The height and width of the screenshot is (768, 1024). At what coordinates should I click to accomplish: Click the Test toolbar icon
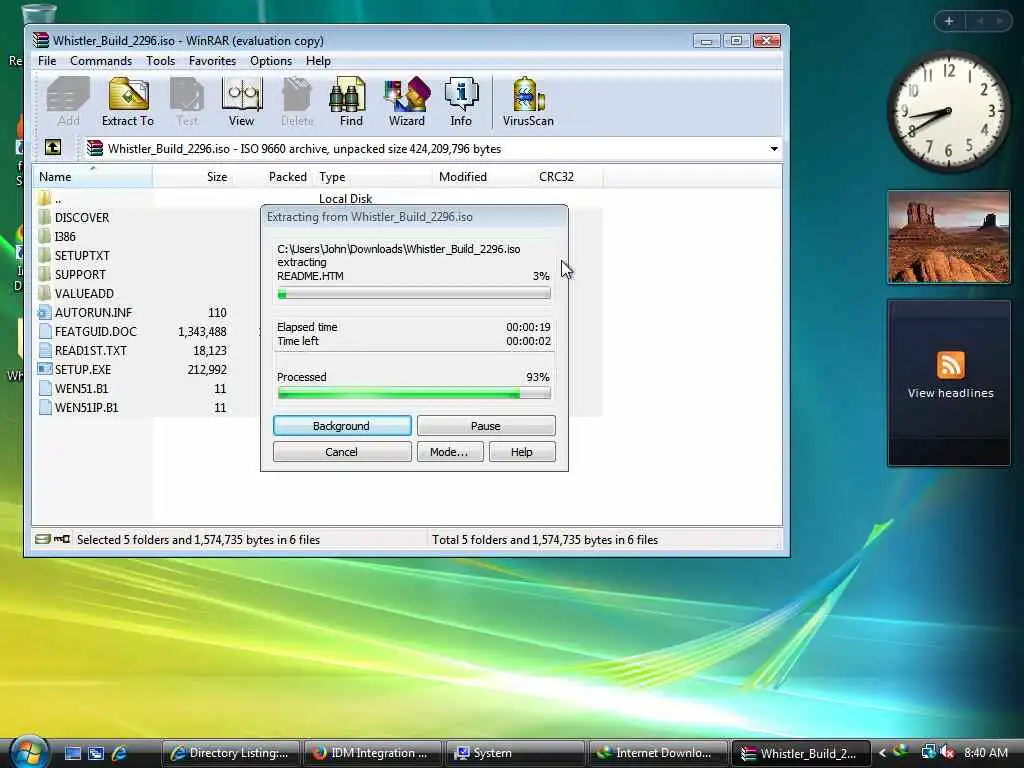[x=187, y=101]
